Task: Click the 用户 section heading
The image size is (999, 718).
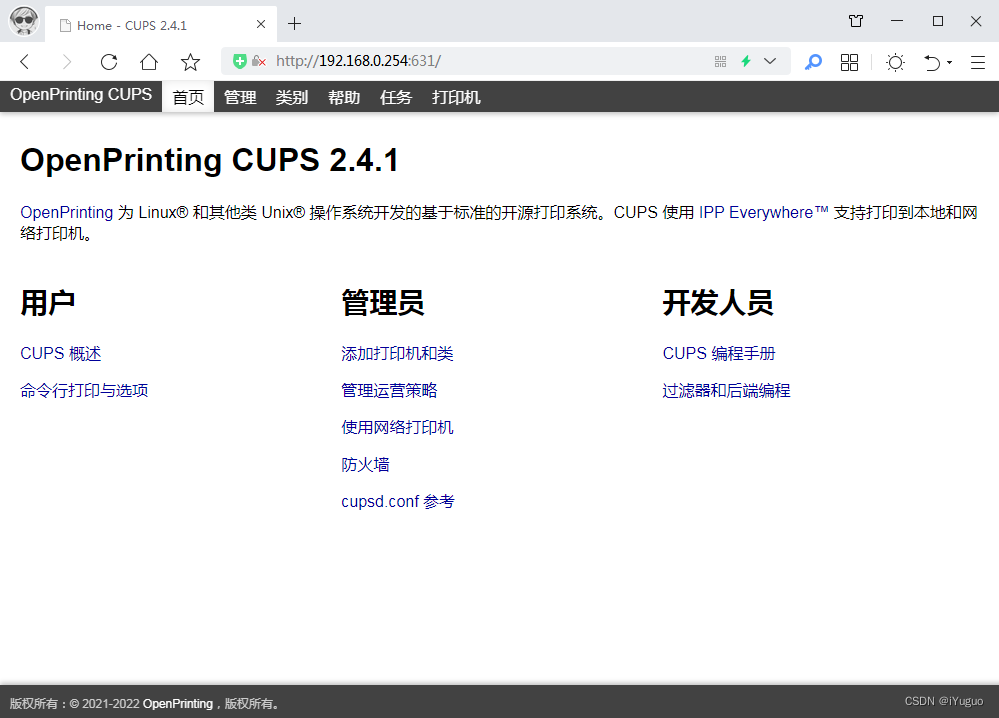Action: [x=48, y=303]
